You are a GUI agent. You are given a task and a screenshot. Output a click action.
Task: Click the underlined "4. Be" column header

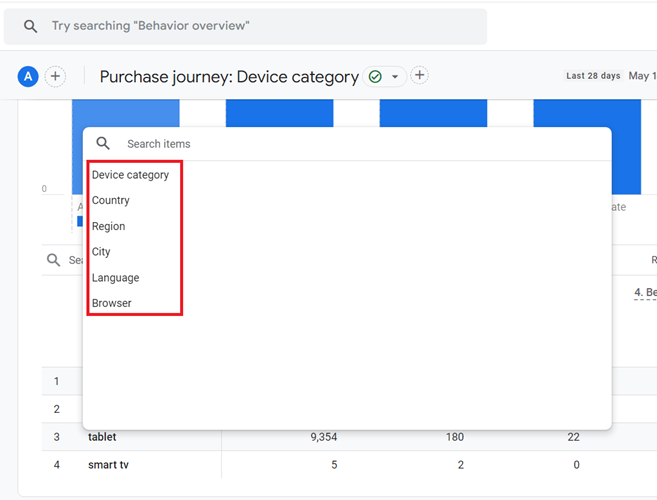tap(645, 293)
